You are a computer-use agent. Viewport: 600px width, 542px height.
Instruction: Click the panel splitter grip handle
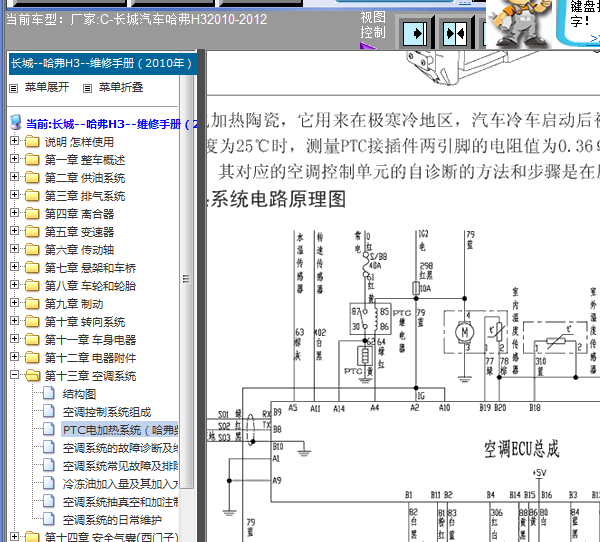click(186, 279)
